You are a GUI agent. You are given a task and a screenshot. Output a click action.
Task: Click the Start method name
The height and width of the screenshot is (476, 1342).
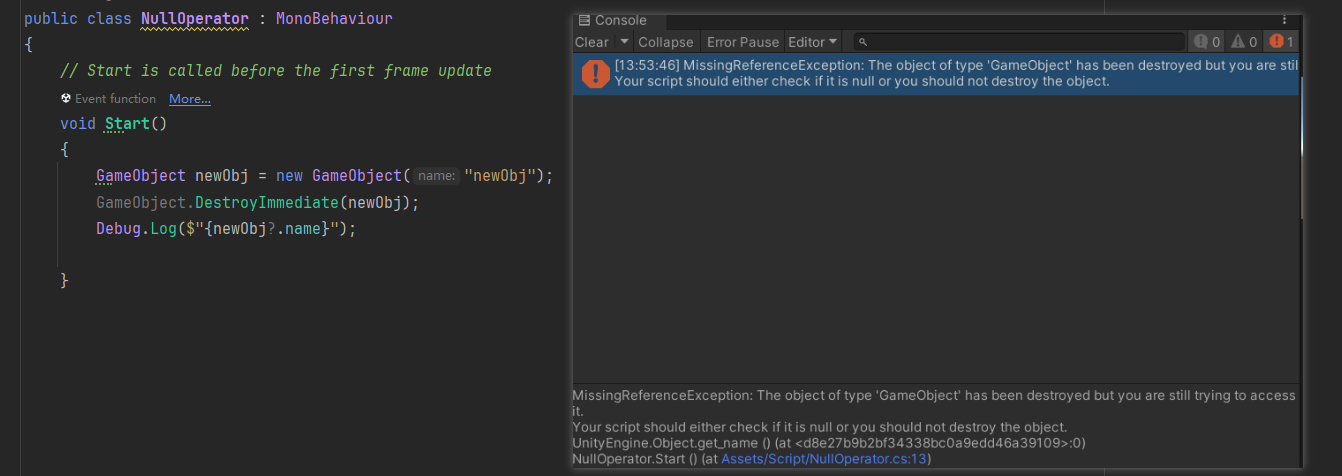click(x=126, y=124)
